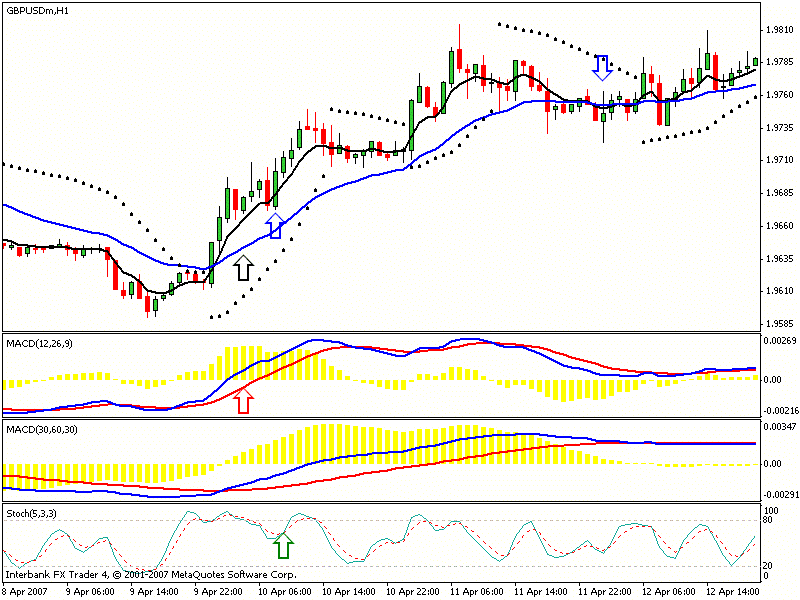The height and width of the screenshot is (600, 800).
Task: Click the 80 level on Stochastic scale
Action: [768, 520]
